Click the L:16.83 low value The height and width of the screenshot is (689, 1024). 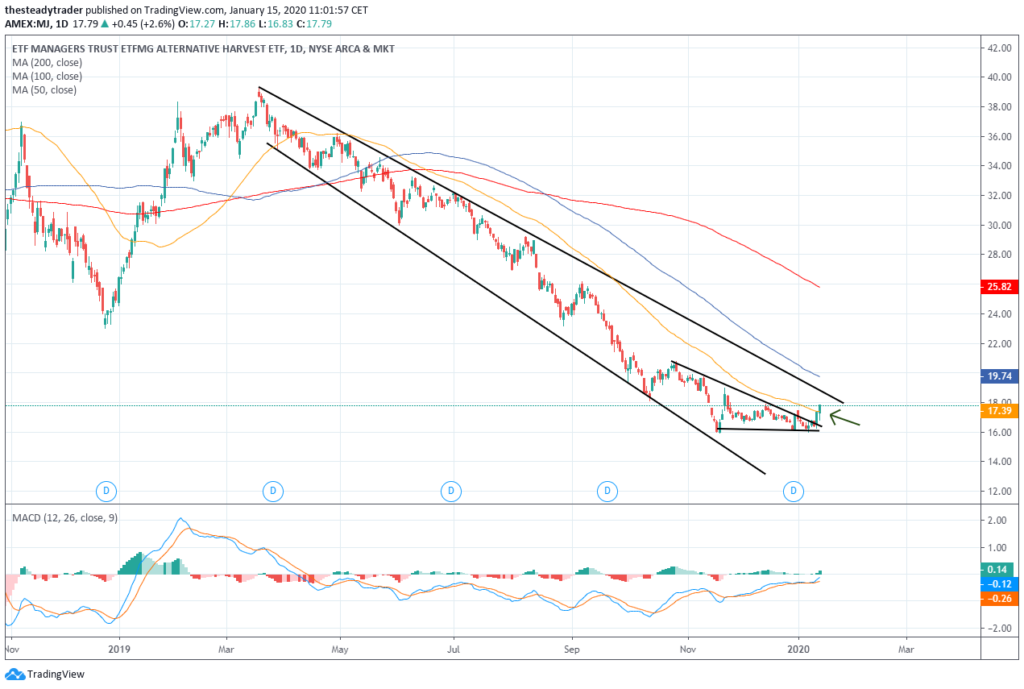(x=275, y=24)
